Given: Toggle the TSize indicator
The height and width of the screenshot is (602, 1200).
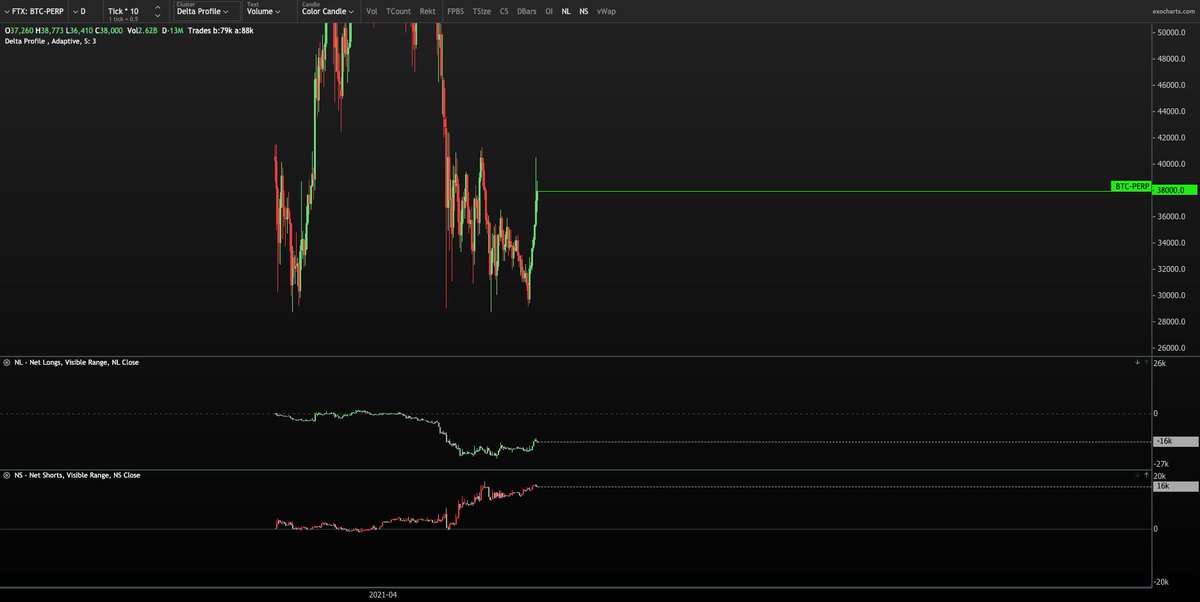Looking at the screenshot, I should (x=482, y=11).
